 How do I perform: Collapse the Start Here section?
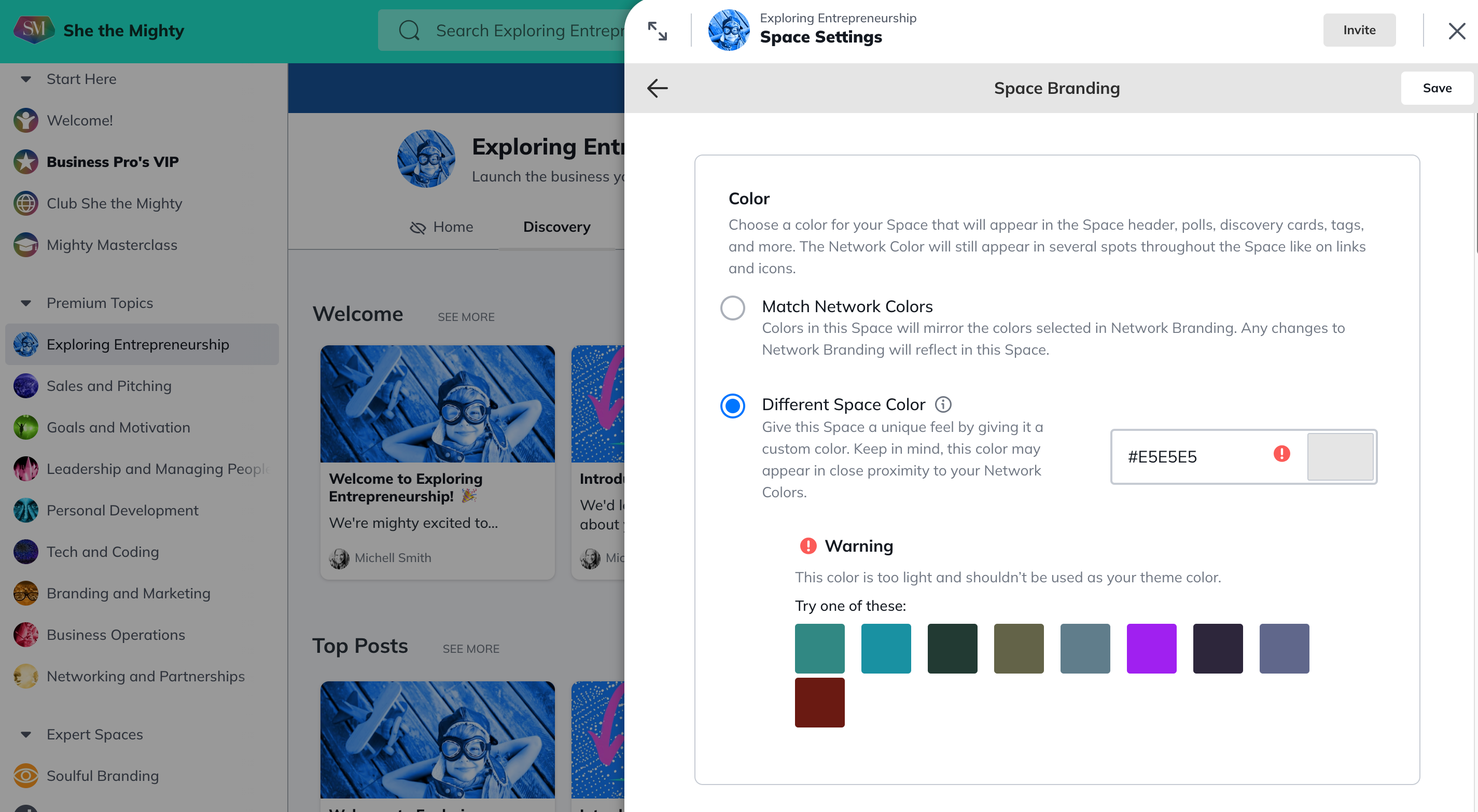(x=26, y=79)
